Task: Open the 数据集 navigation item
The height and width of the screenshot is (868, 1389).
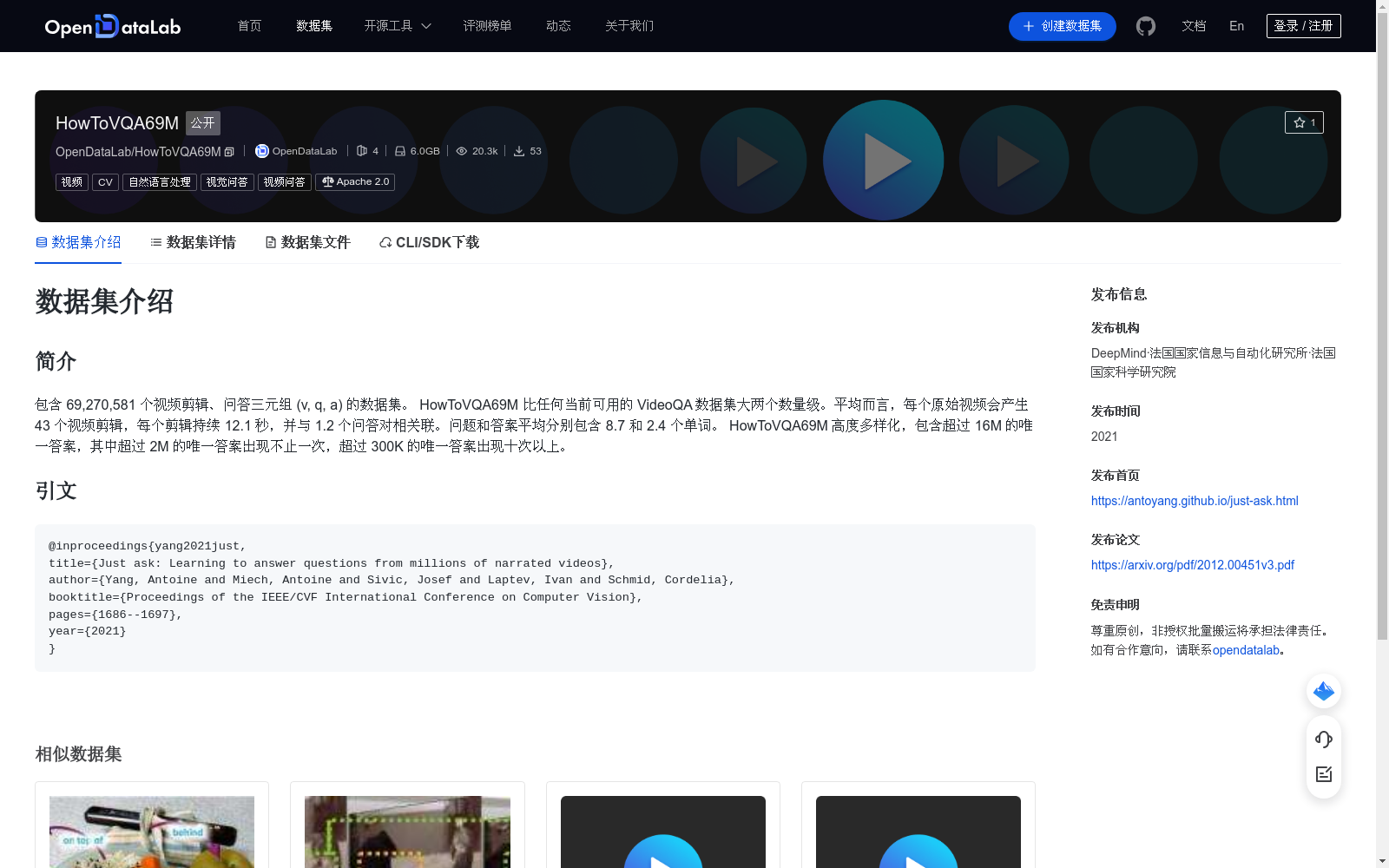Action: [x=314, y=26]
